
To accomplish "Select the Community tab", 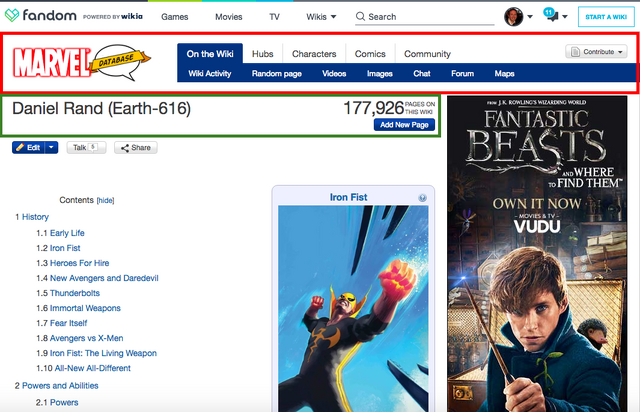I will (427, 54).
